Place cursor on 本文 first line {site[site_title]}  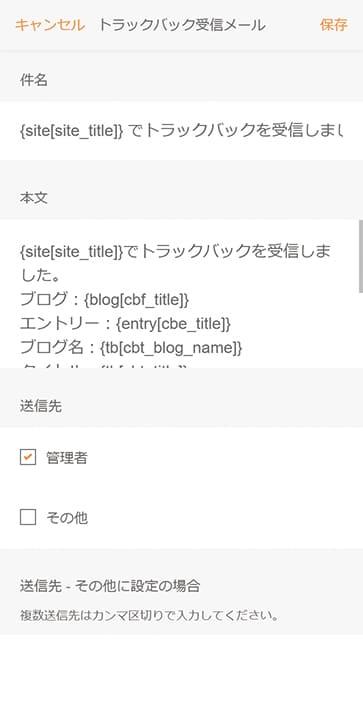175,252
